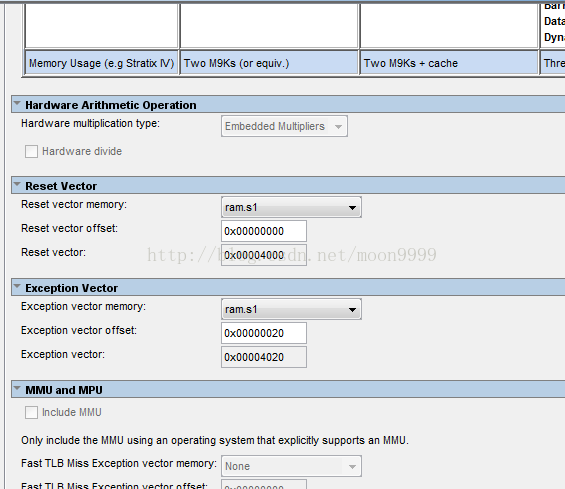Click the Exception vector offset field
This screenshot has height=489, width=565.
[x=264, y=333]
